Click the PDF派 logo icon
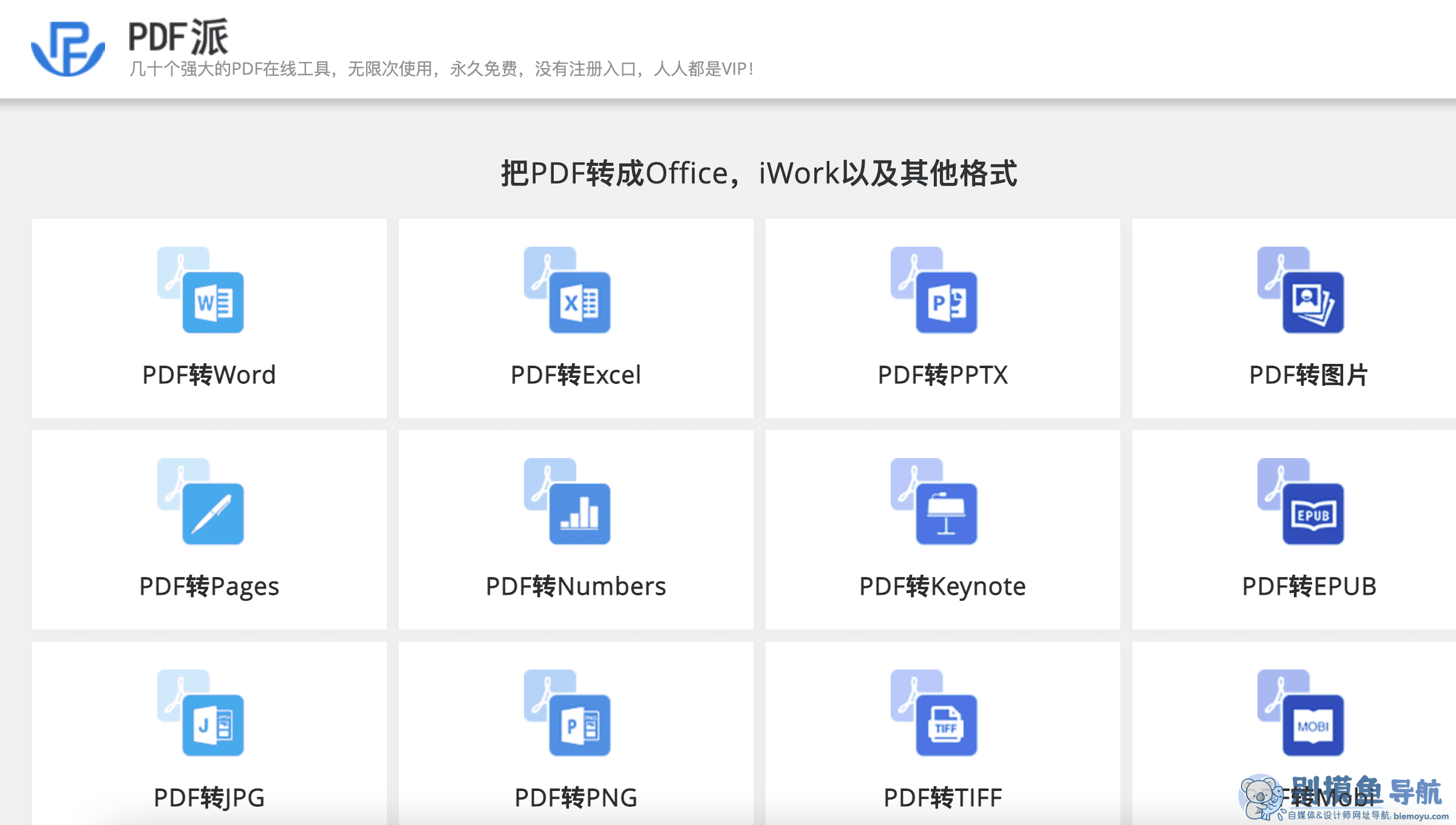Image resolution: width=1456 pixels, height=825 pixels. 69,46
